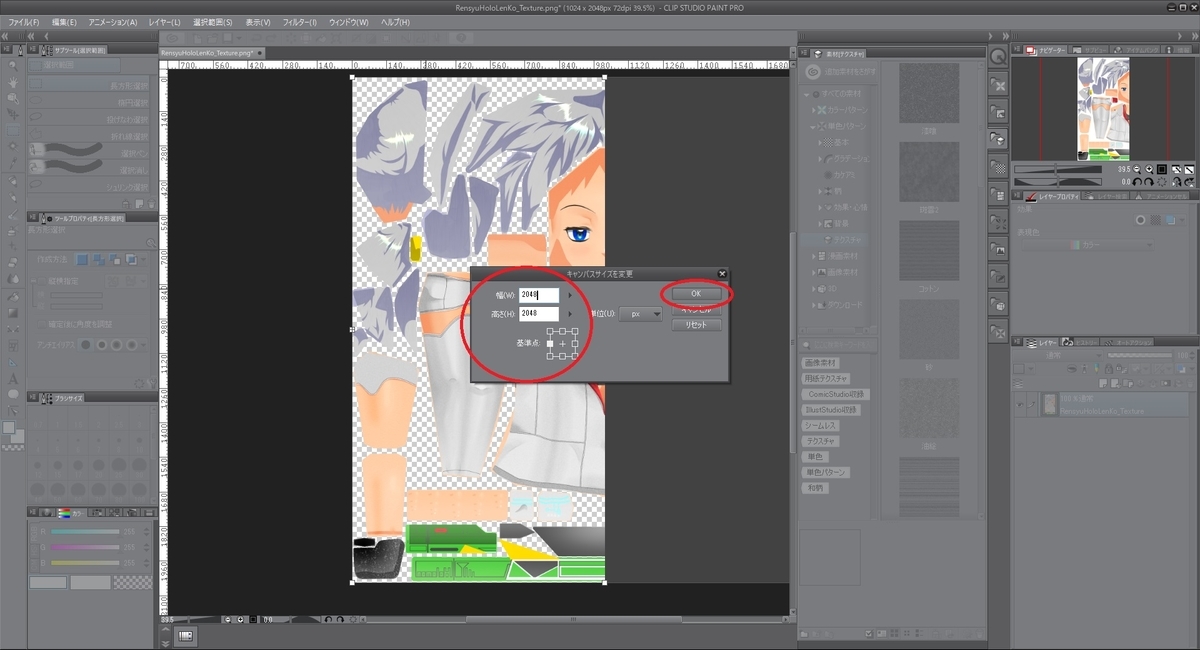This screenshot has width=1200, height=650.
Task: Click the zoom out icon in Navigator
Action: pyautogui.click(x=1136, y=170)
